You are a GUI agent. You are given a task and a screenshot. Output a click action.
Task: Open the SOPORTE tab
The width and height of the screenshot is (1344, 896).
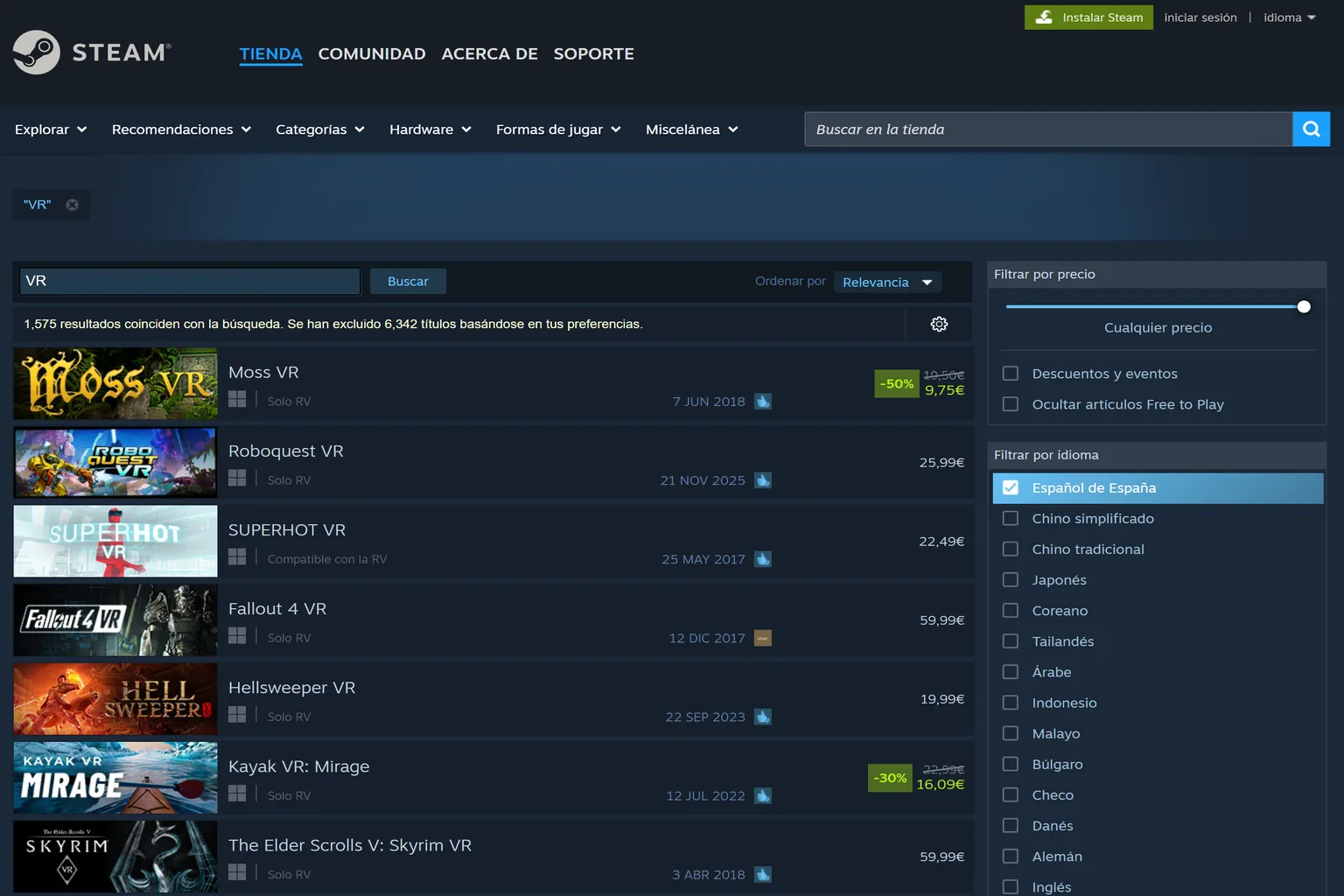click(x=593, y=53)
